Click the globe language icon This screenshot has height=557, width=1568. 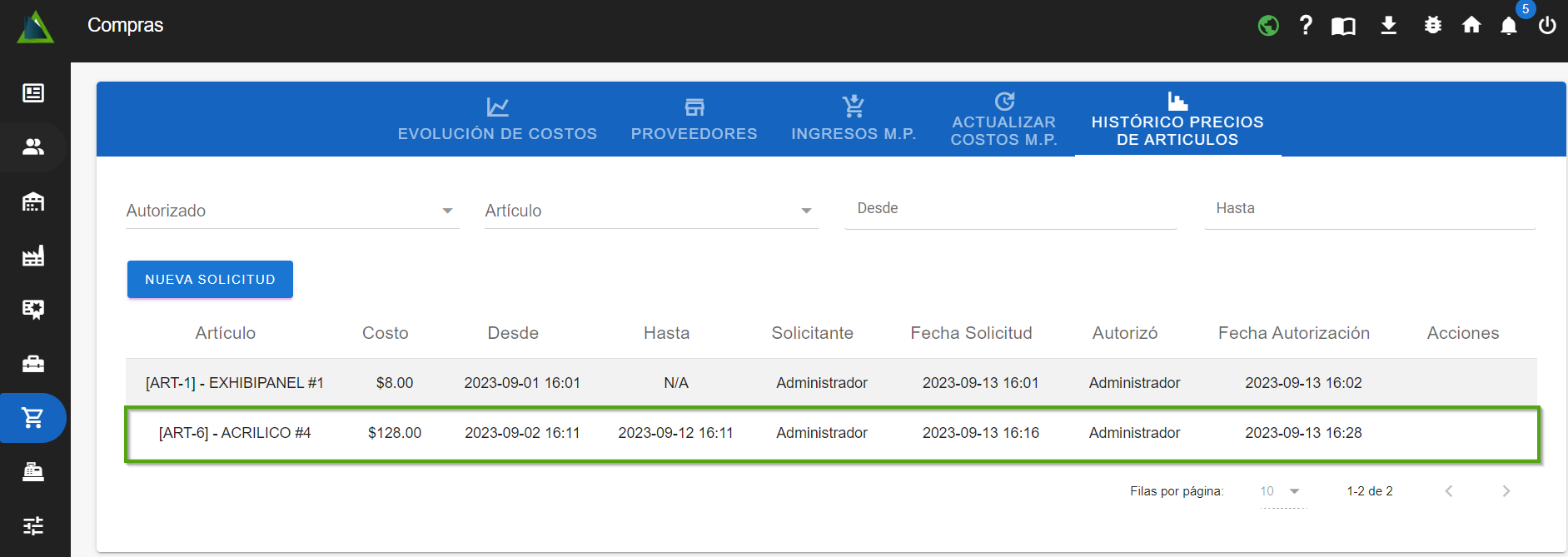pyautogui.click(x=1268, y=26)
